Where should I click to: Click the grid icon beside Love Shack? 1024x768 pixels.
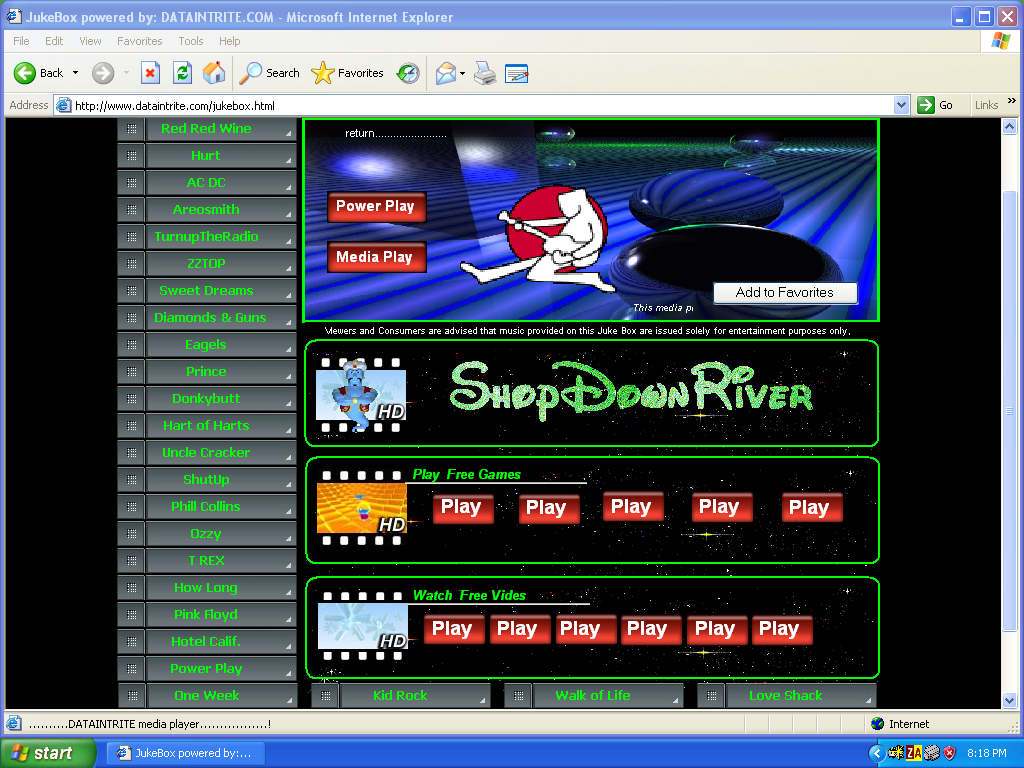pyautogui.click(x=712, y=696)
